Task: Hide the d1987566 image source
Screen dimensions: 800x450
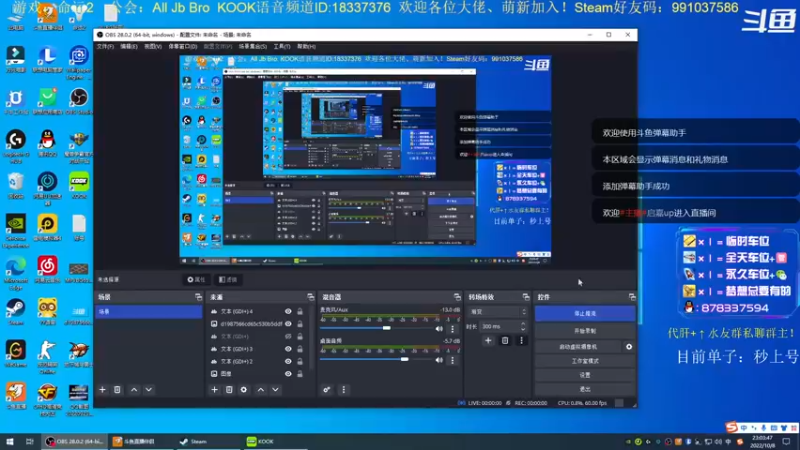Action: (288, 323)
